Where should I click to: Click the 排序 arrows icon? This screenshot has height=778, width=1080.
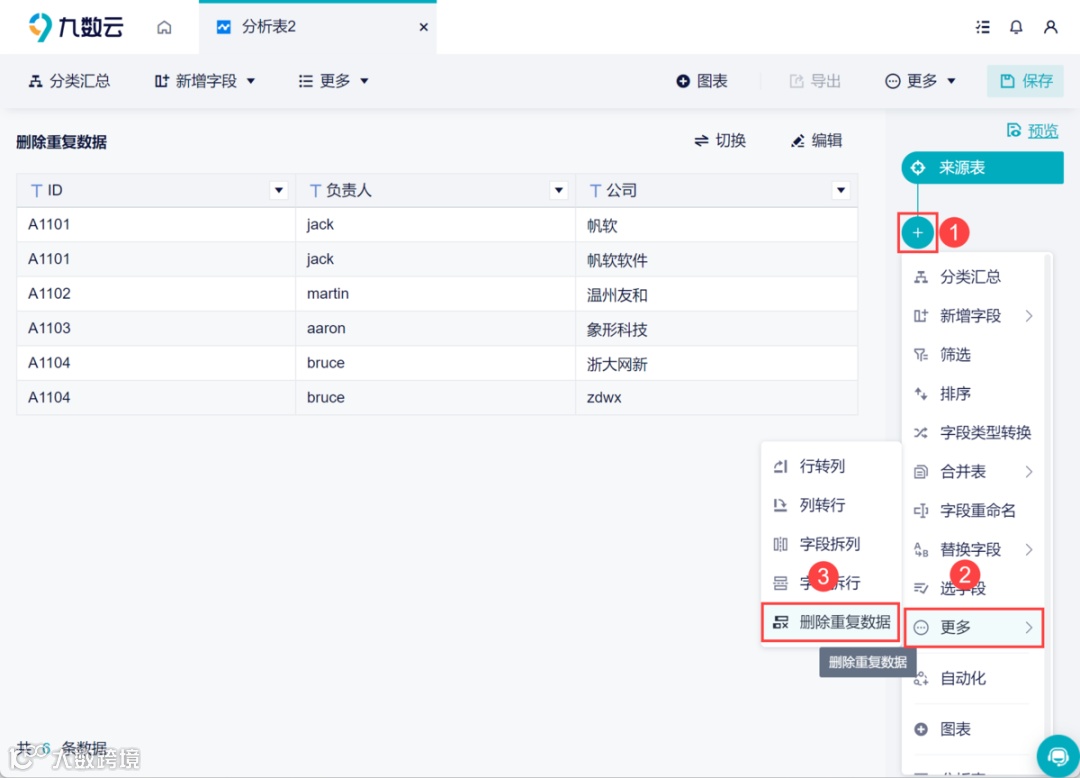(921, 394)
